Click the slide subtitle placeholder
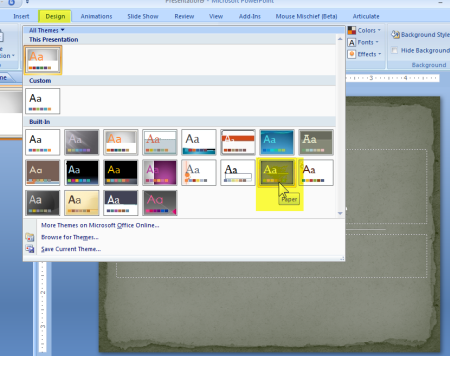 tap(272, 256)
